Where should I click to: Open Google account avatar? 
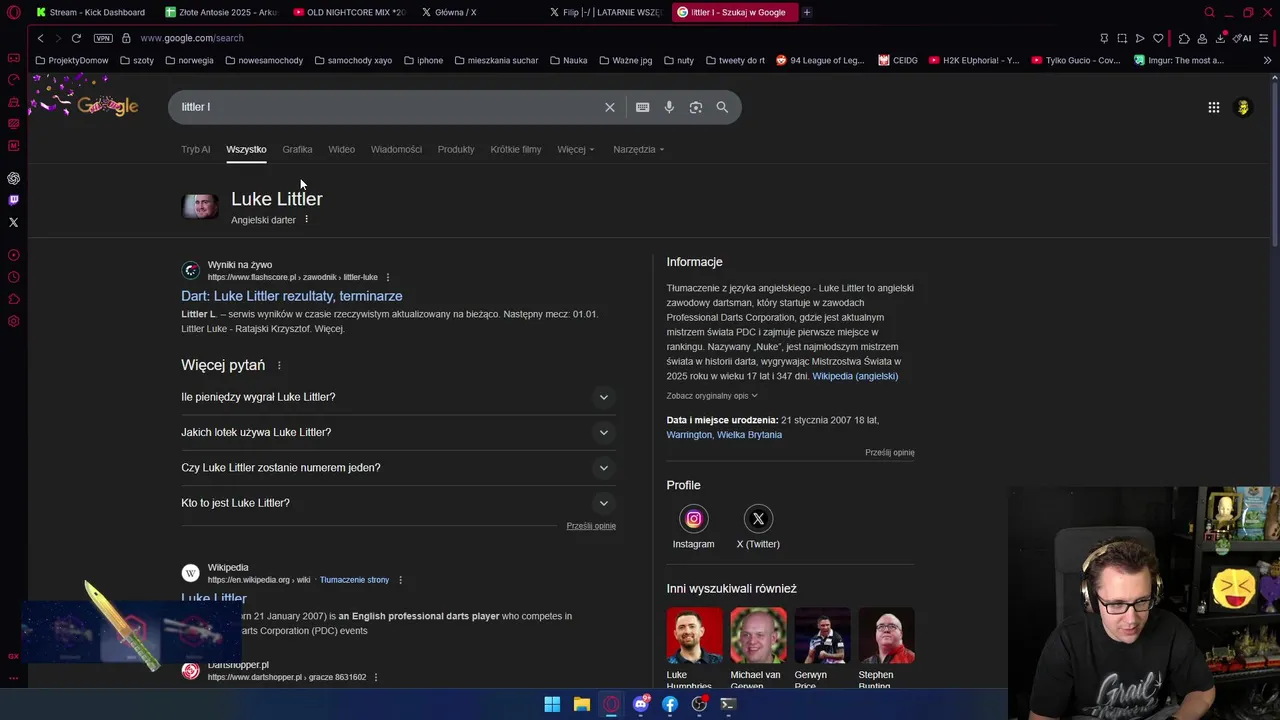(1243, 107)
